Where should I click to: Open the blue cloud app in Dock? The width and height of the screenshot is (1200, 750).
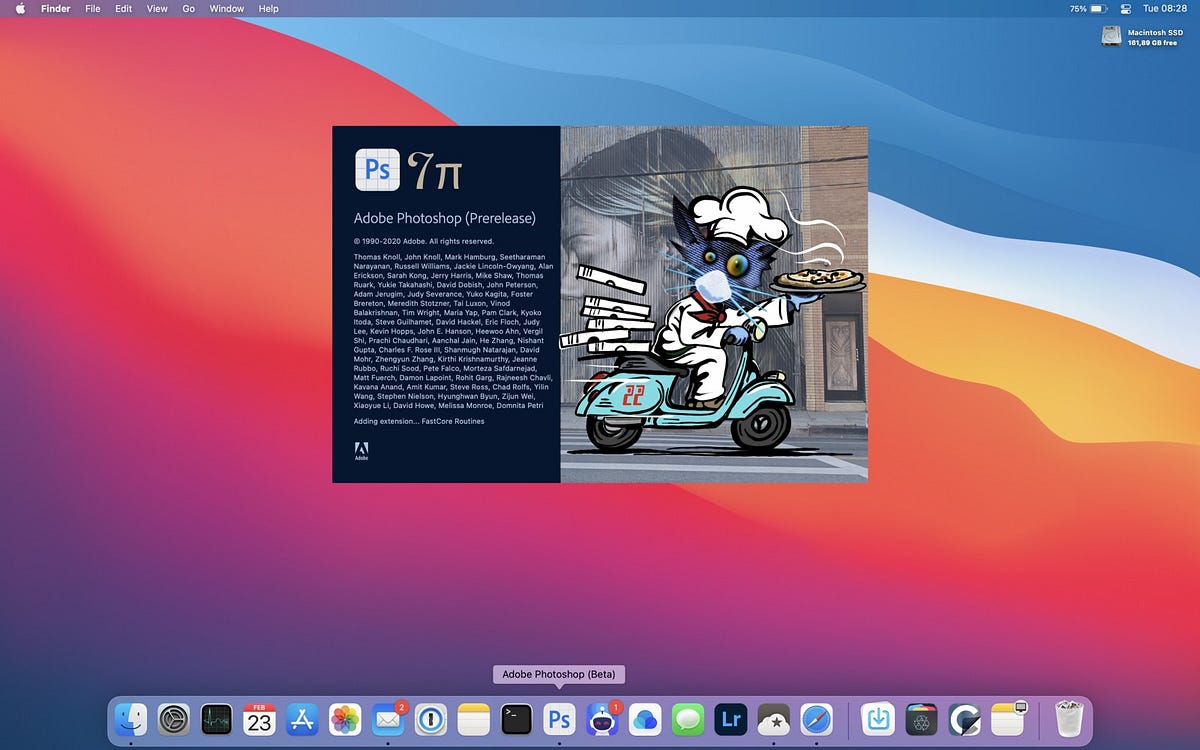click(x=645, y=719)
